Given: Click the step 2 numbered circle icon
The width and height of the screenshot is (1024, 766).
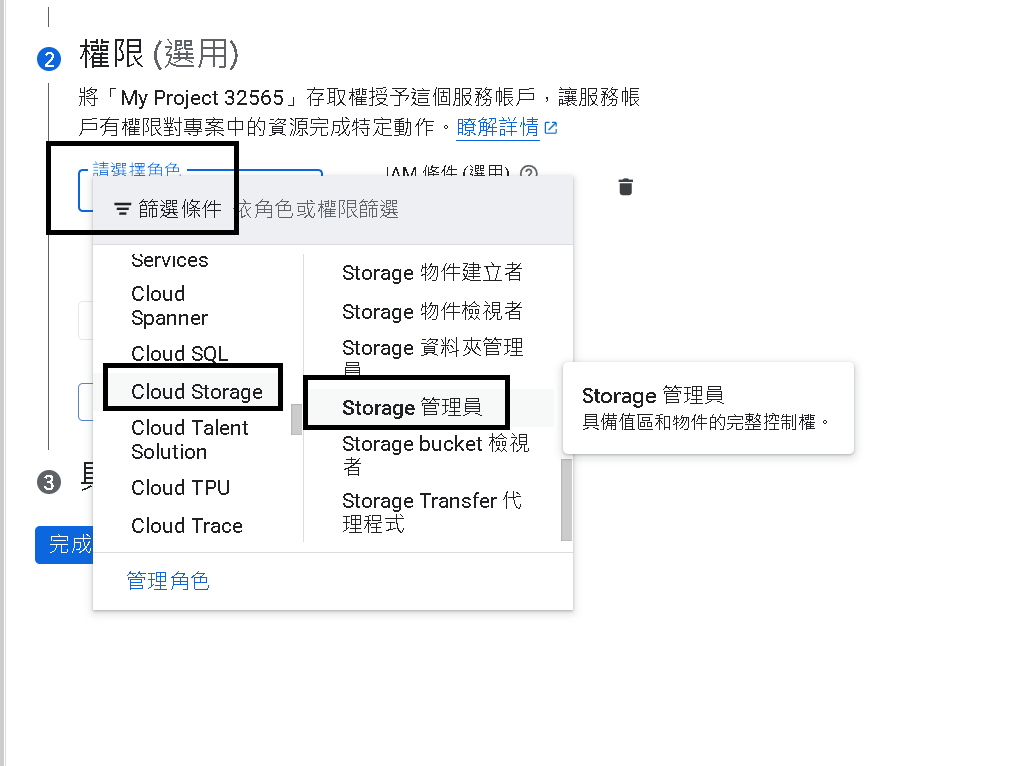Looking at the screenshot, I should coord(49,59).
